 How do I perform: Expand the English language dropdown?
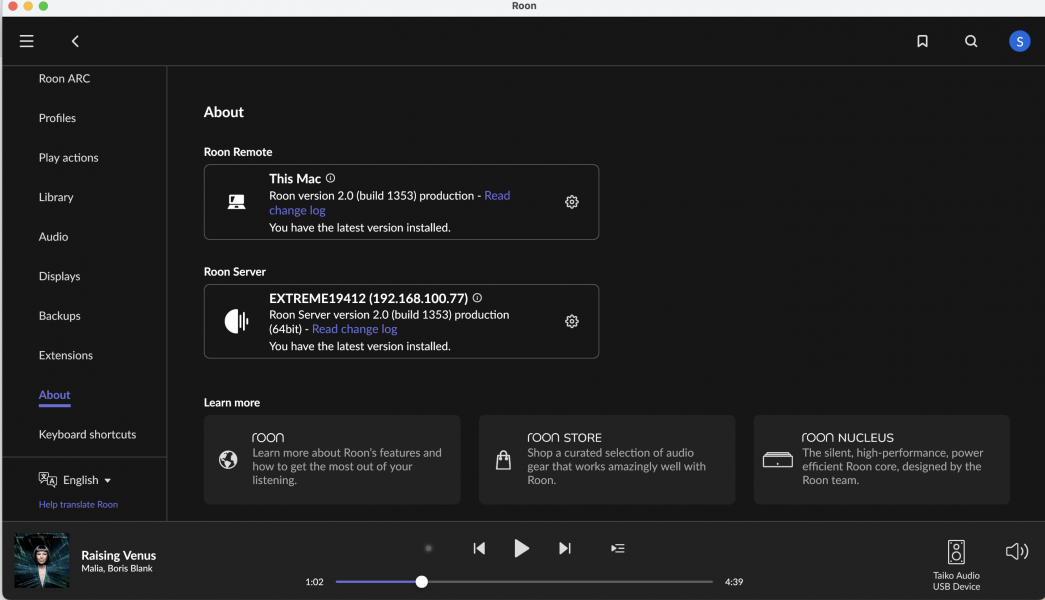87,480
